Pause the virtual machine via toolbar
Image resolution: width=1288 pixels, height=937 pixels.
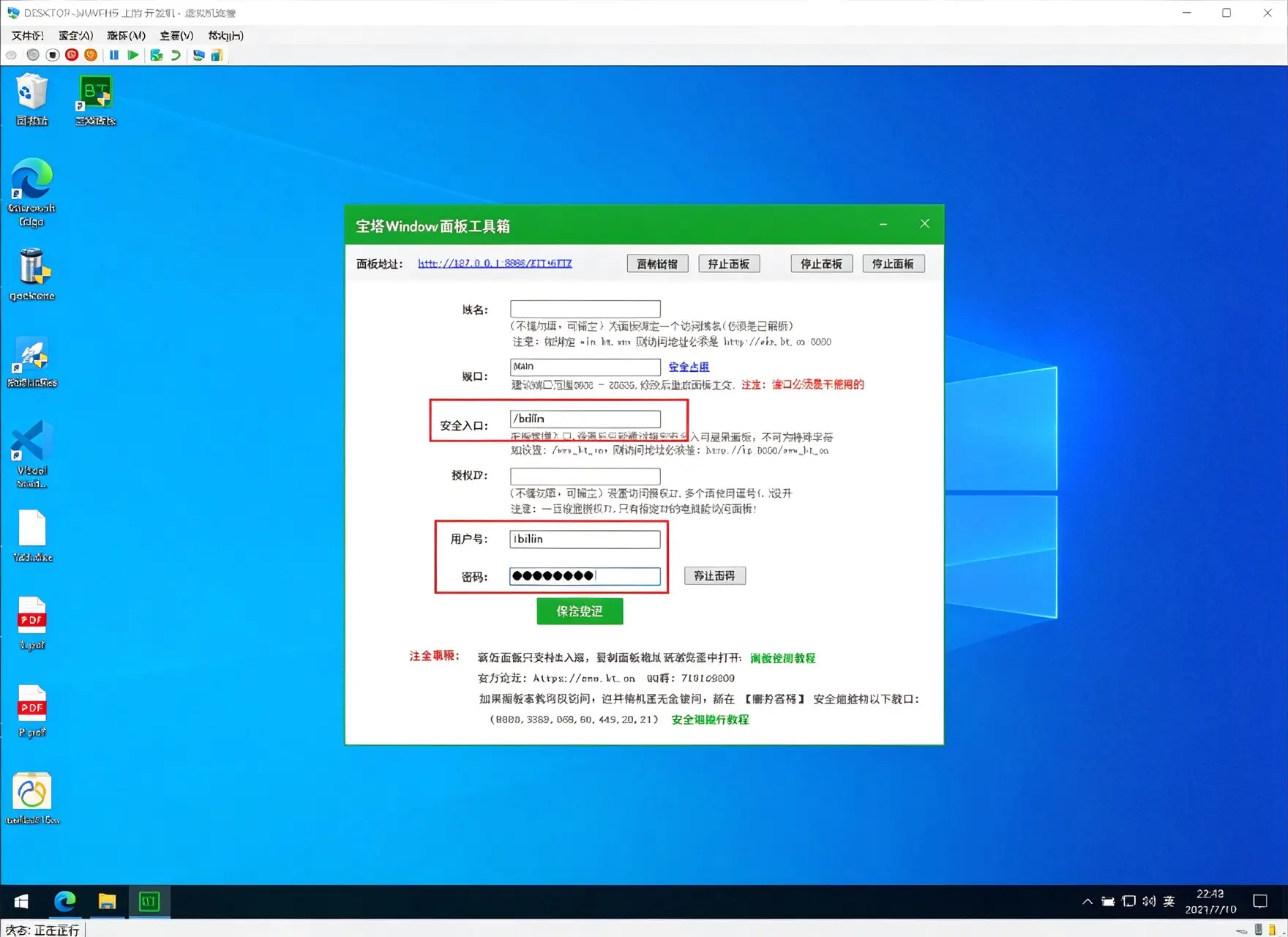[114, 55]
